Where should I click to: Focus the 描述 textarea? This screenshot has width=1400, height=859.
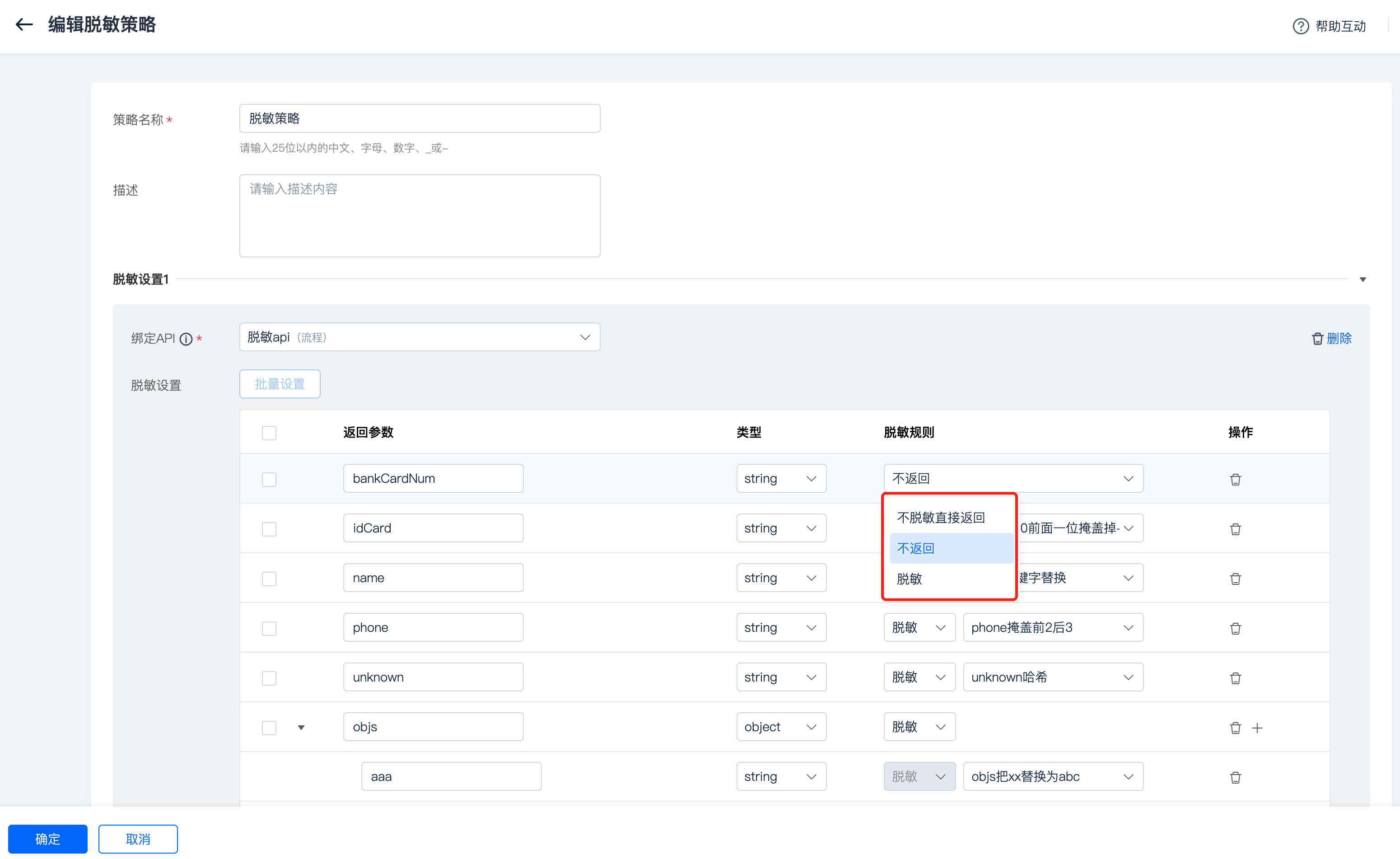pyautogui.click(x=419, y=216)
